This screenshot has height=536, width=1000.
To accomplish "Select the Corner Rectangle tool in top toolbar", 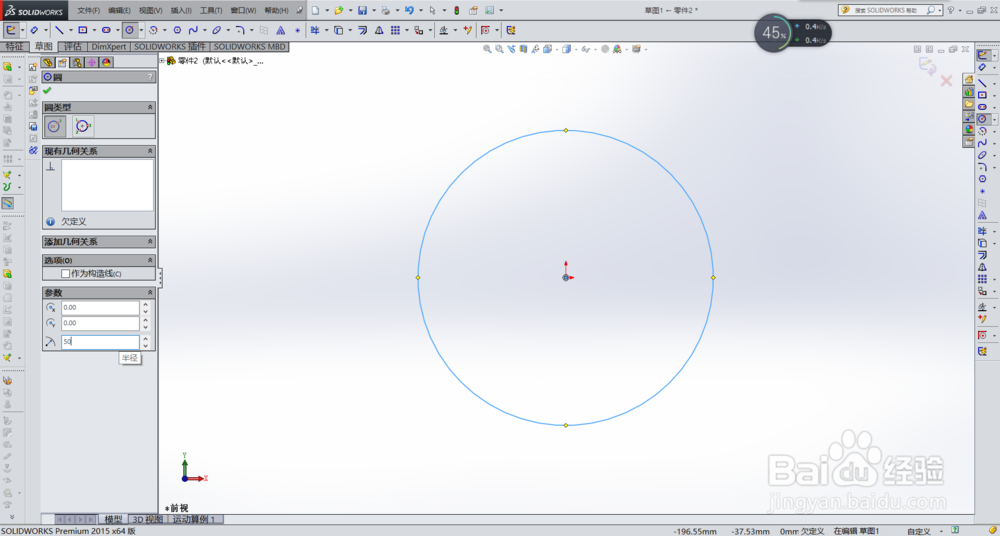I will [x=83, y=30].
